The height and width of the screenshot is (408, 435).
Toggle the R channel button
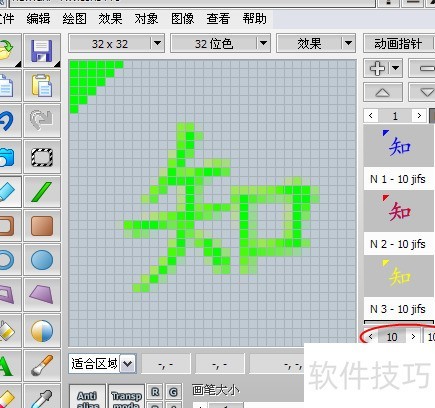click(x=155, y=392)
